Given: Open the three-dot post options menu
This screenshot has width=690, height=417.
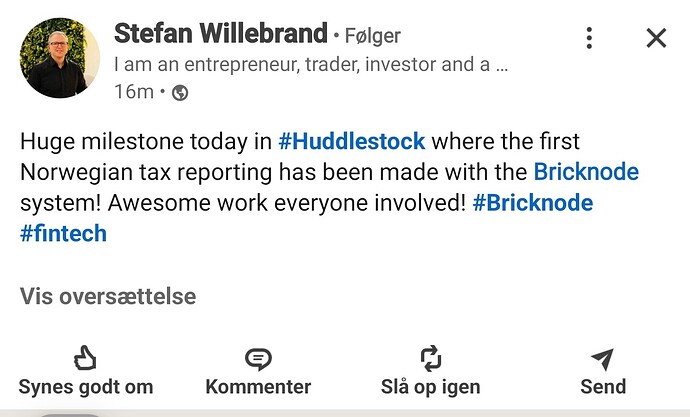Looking at the screenshot, I should pos(589,38).
